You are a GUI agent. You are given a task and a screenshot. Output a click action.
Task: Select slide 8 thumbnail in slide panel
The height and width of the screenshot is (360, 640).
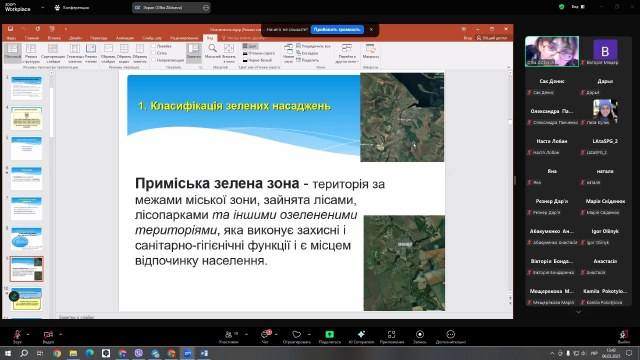pos(27,238)
